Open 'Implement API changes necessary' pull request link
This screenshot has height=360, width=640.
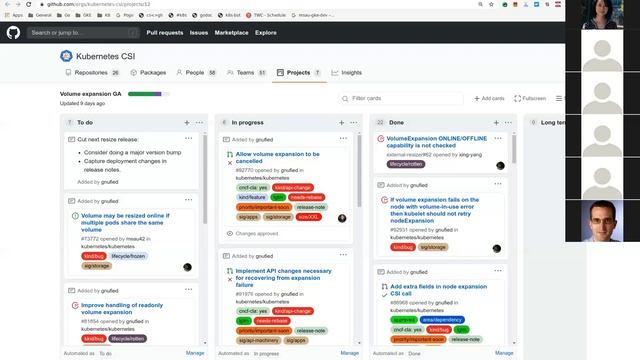[x=283, y=278]
